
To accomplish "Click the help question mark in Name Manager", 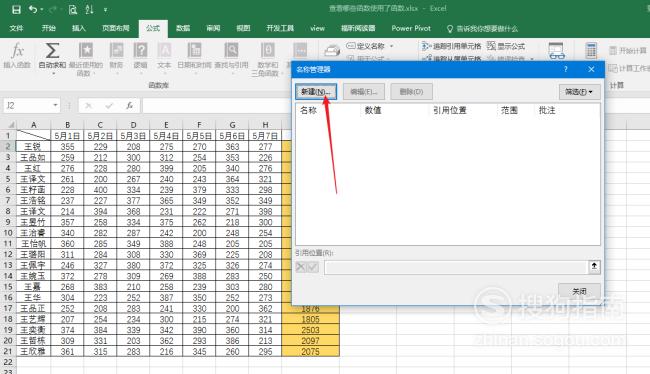I will pyautogui.click(x=566, y=69).
